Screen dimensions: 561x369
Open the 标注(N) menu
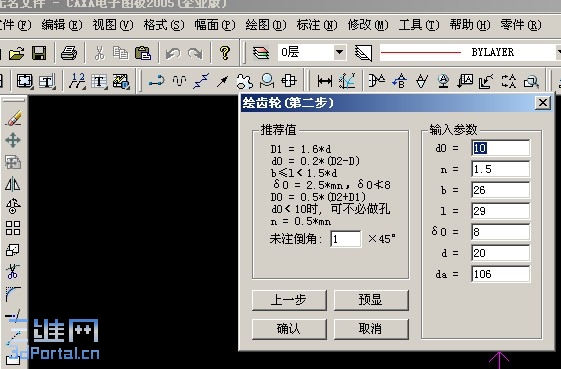click(x=317, y=25)
